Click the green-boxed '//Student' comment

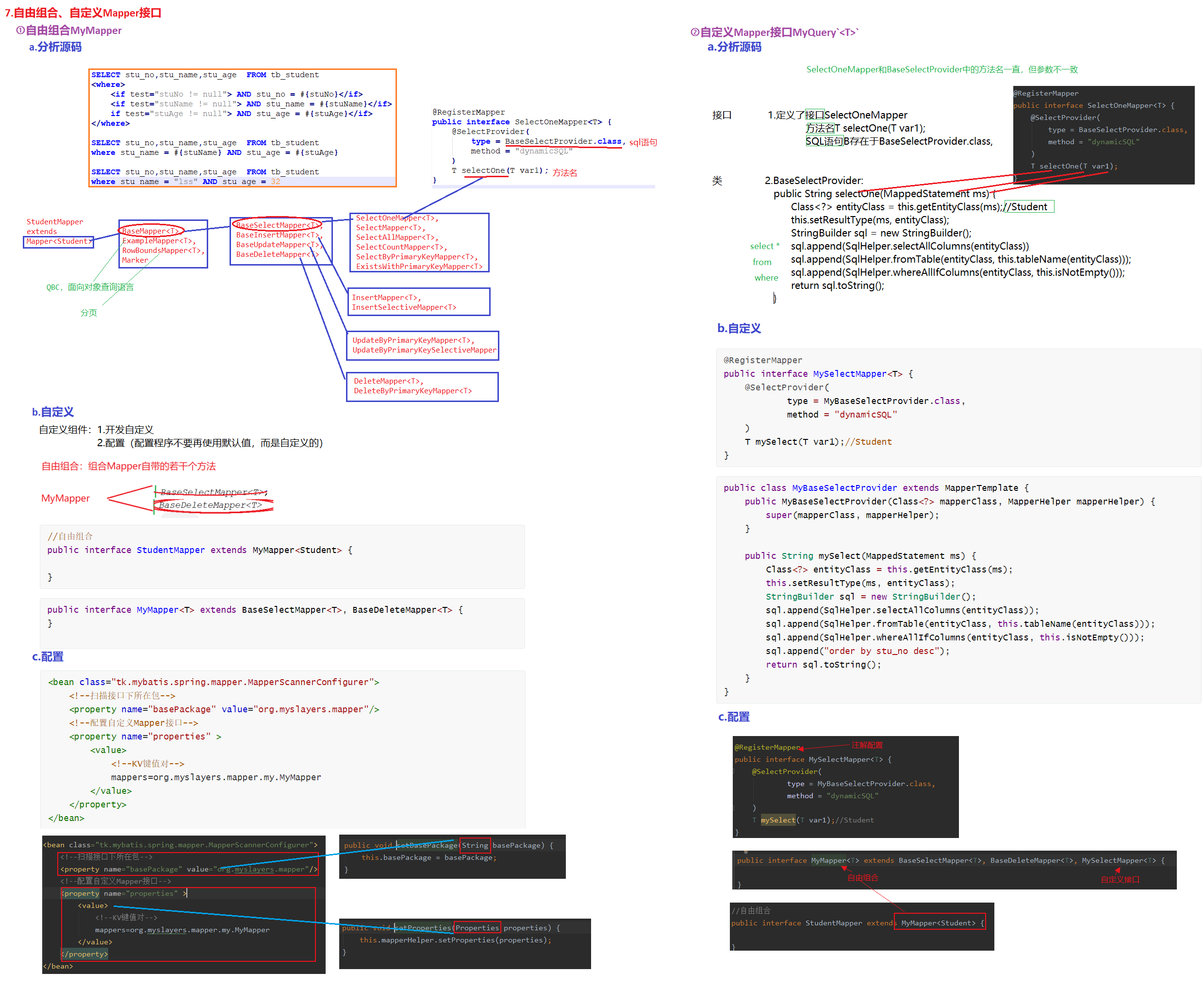pos(1028,207)
